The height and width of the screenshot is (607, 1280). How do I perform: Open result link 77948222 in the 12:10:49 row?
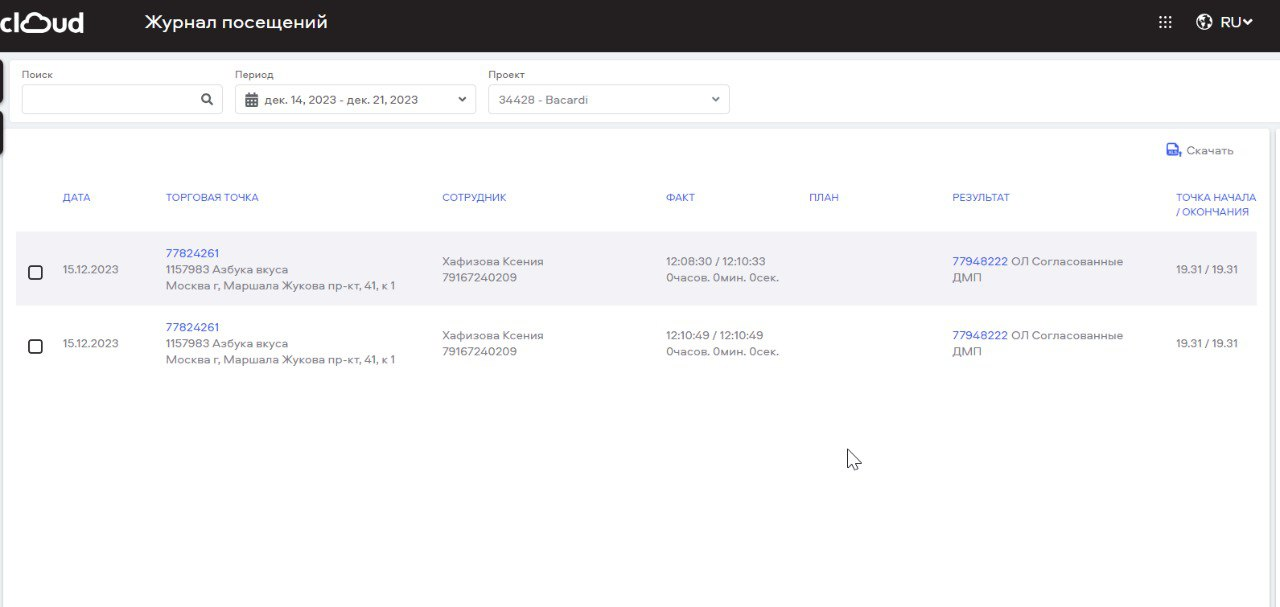[980, 335]
